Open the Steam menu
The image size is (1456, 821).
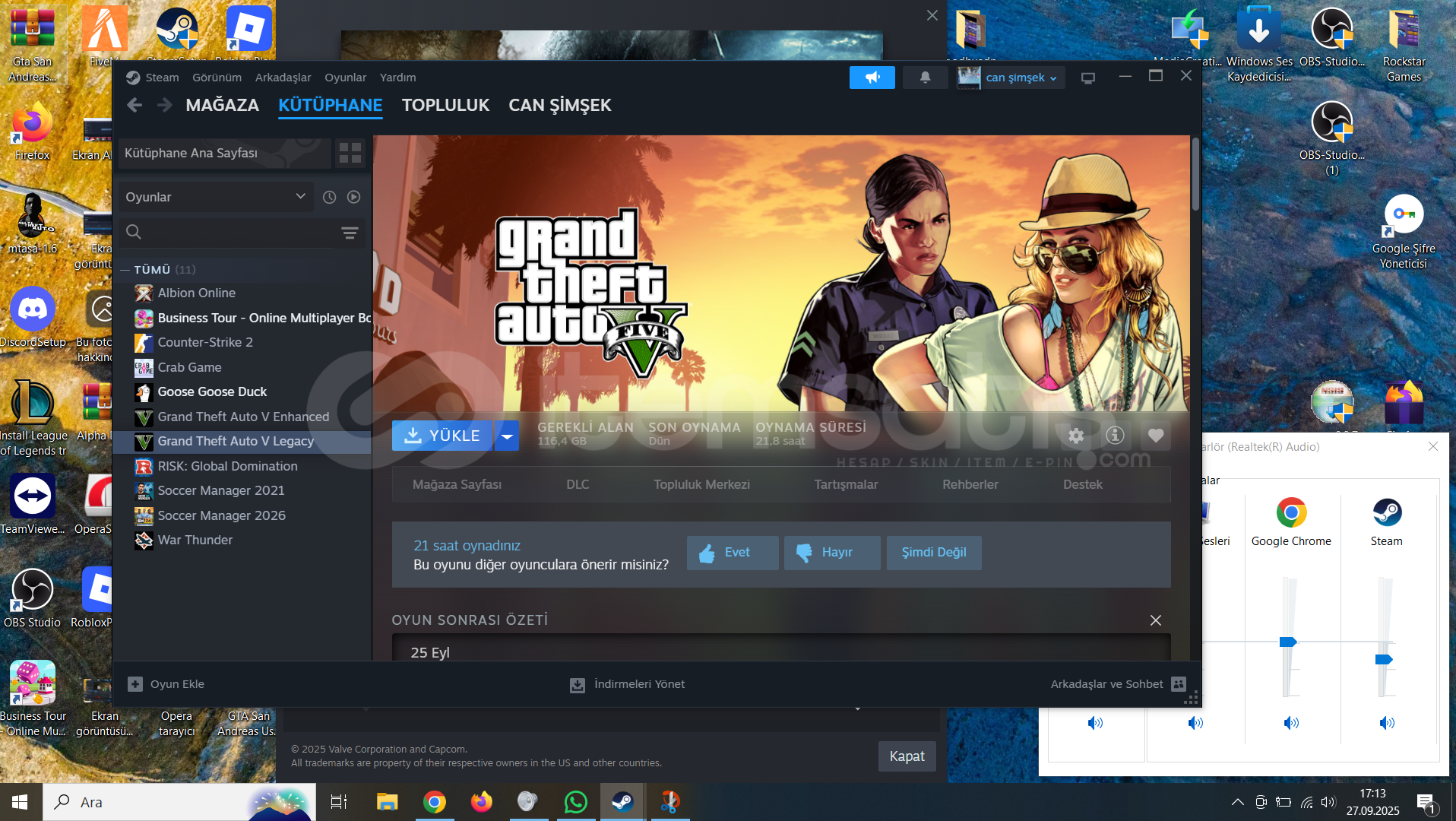click(x=162, y=78)
